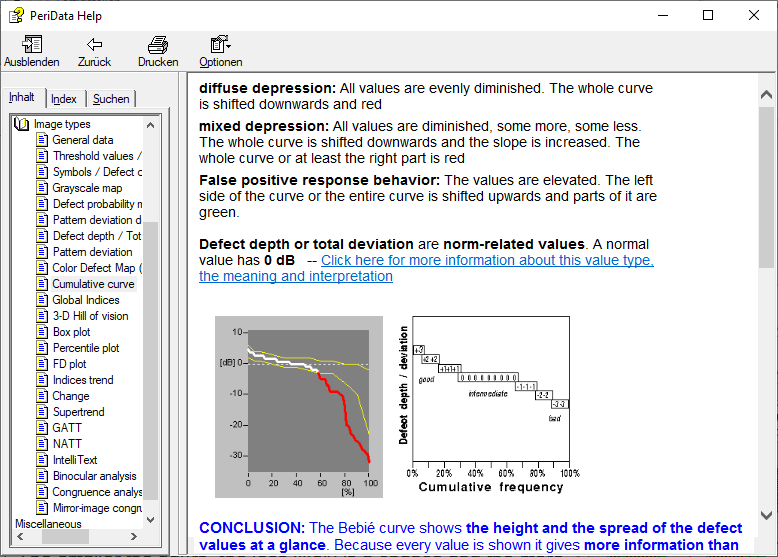Screen dimensions: 778x557
Task: Select the Box plot topic
Action: 71,332
